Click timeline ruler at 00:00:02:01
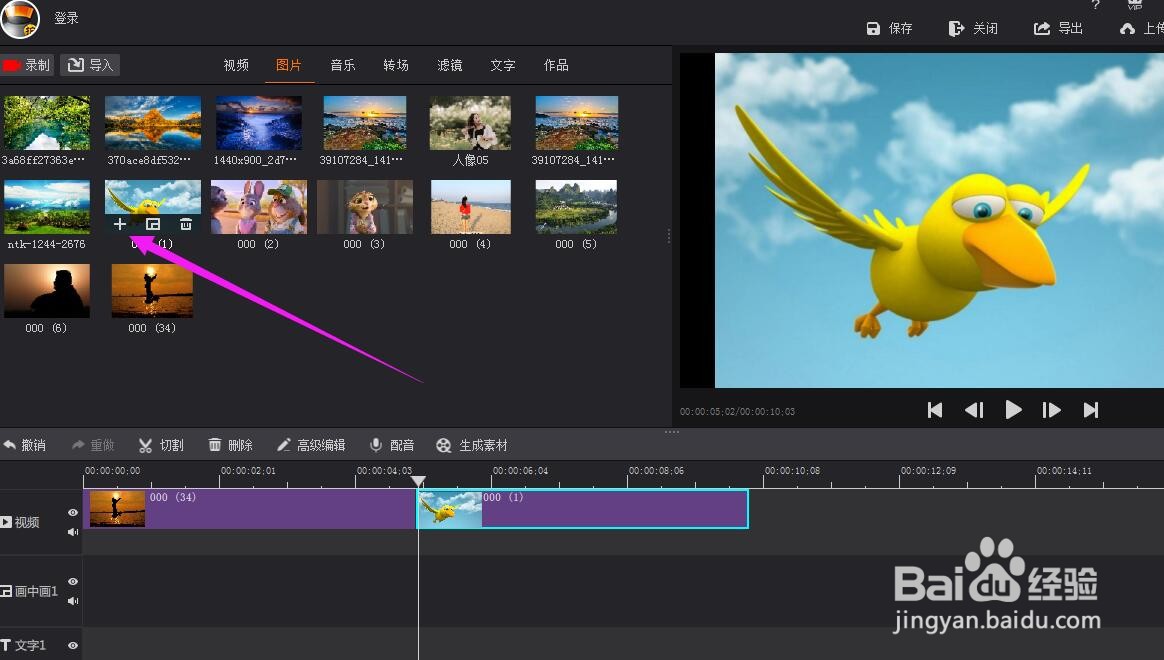 pyautogui.click(x=248, y=471)
